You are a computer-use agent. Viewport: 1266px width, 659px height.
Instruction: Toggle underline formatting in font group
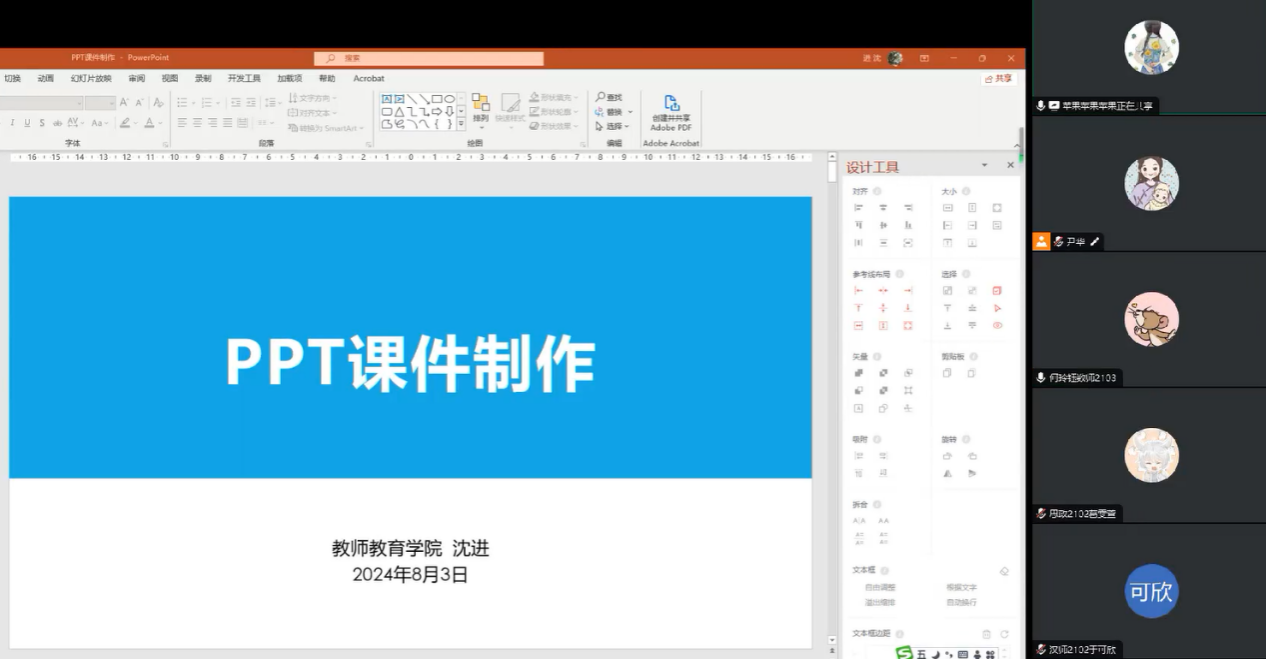coord(27,123)
